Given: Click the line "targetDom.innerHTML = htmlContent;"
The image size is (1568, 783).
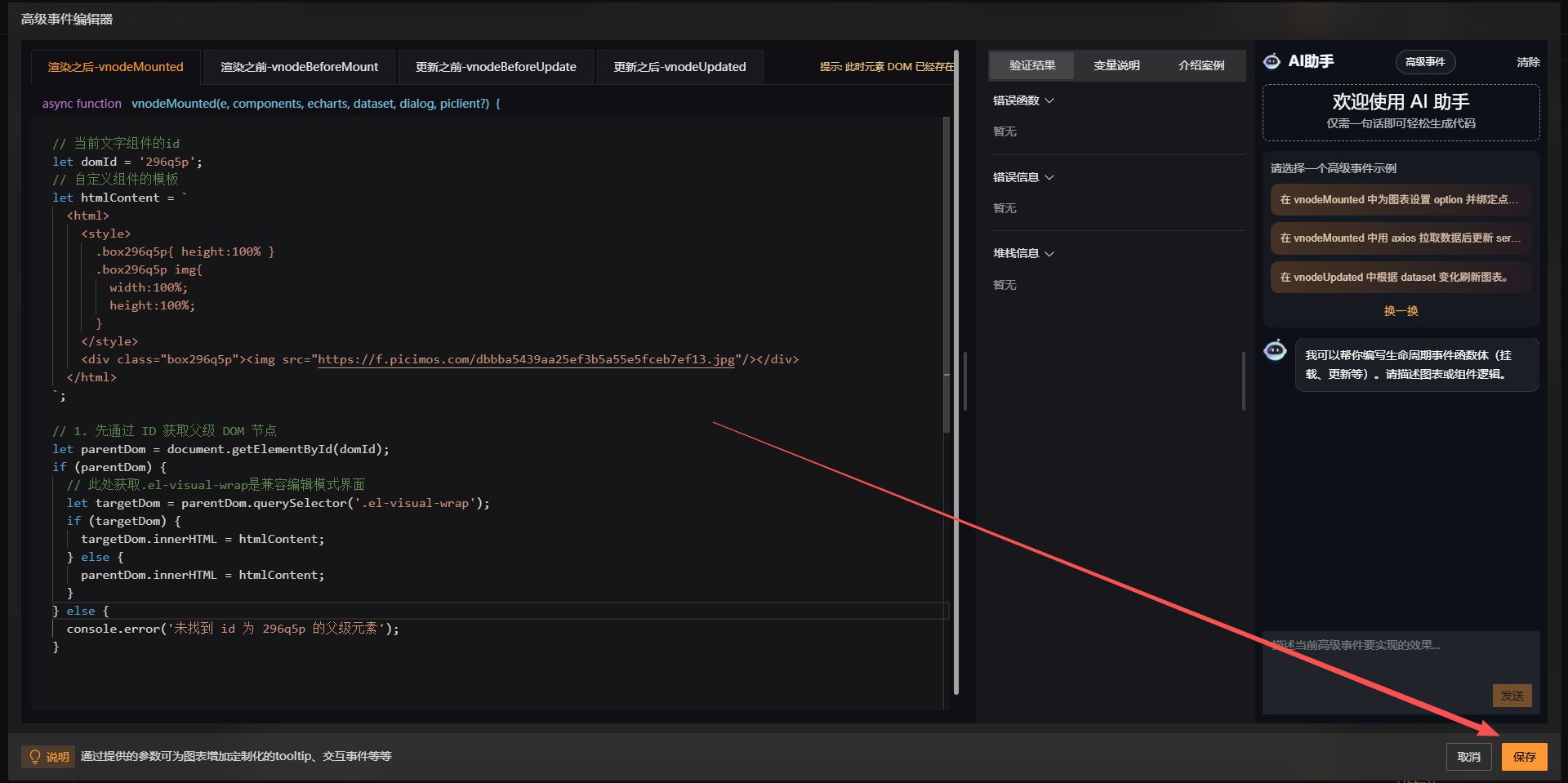Looking at the screenshot, I should point(203,539).
